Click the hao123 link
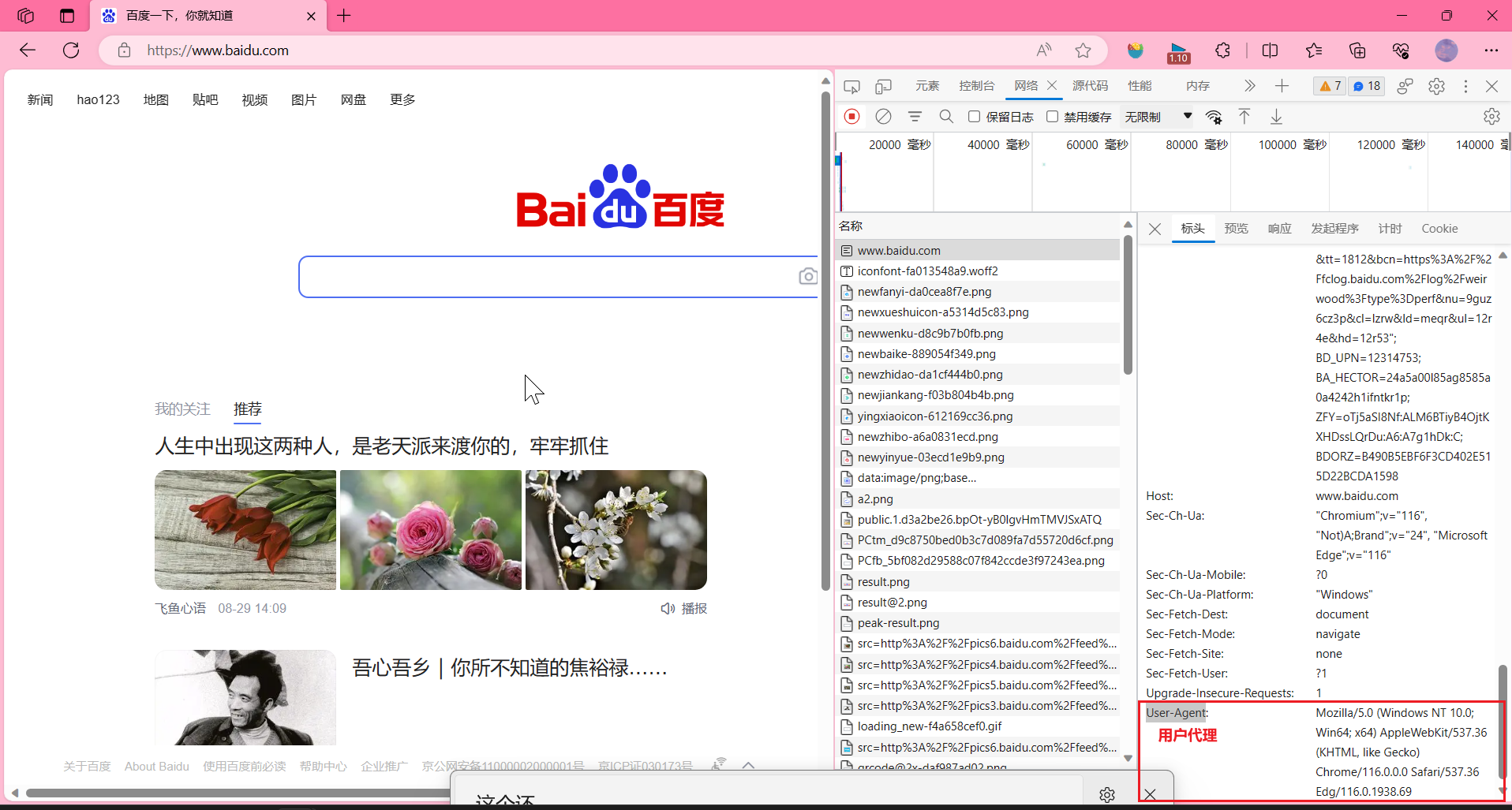The width and height of the screenshot is (1512, 810). 98,99
